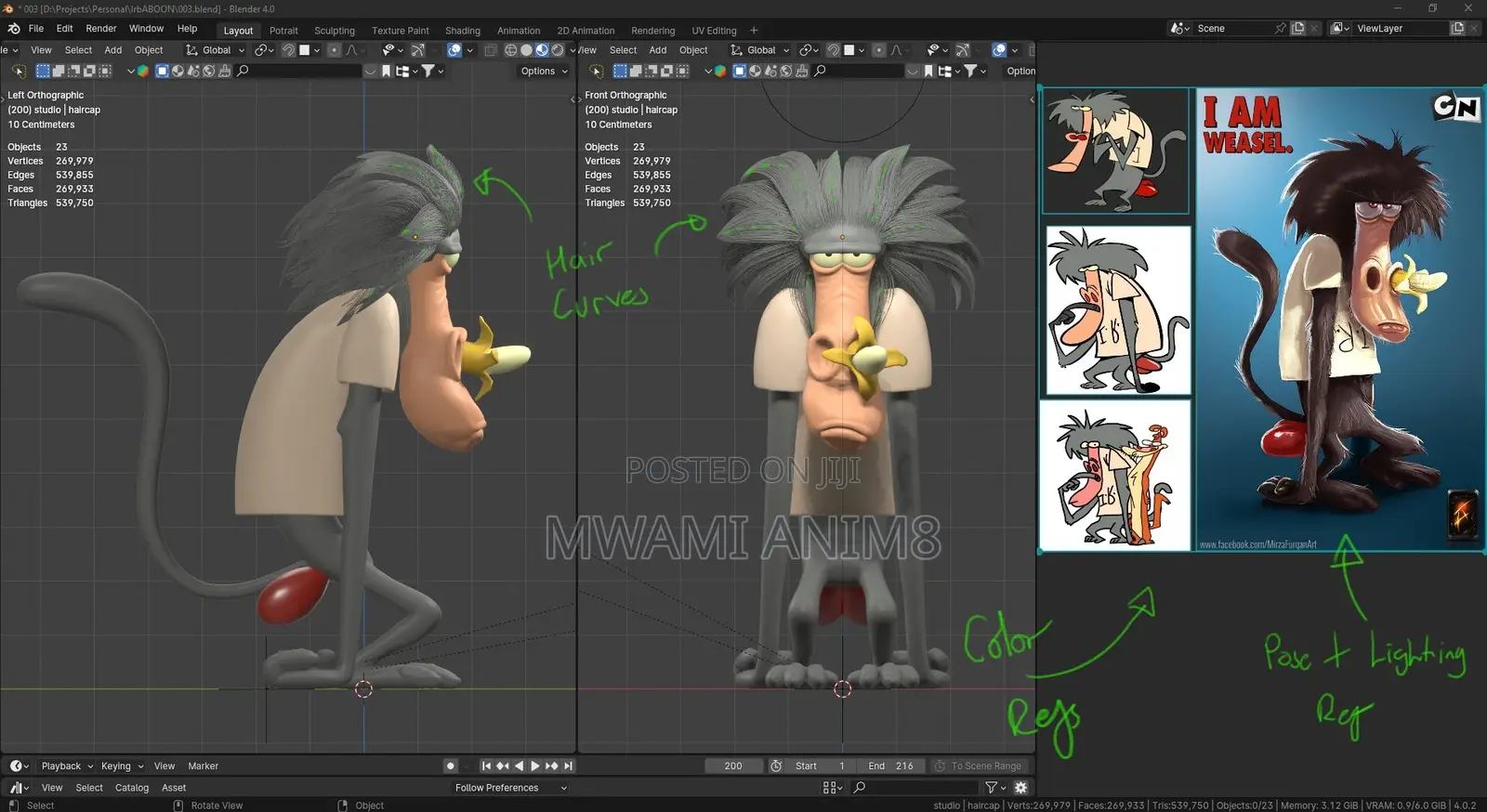Jump to first frame button
This screenshot has width=1487, height=812.
(x=486, y=766)
